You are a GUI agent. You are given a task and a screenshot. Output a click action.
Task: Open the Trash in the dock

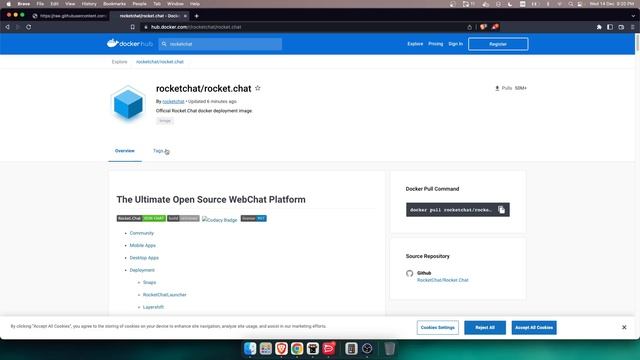click(x=389, y=349)
